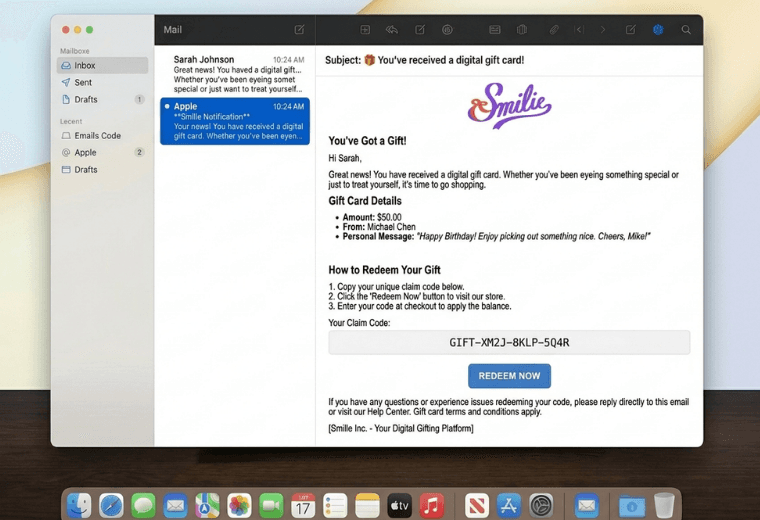The image size is (760, 520).
Task: Open Calendar in the Dock
Action: [303, 505]
